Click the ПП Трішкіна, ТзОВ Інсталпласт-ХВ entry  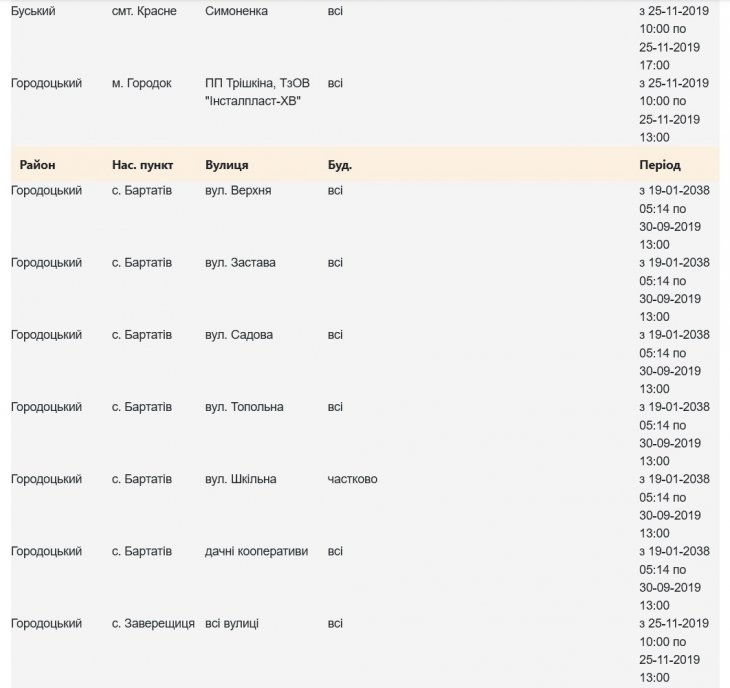point(254,92)
